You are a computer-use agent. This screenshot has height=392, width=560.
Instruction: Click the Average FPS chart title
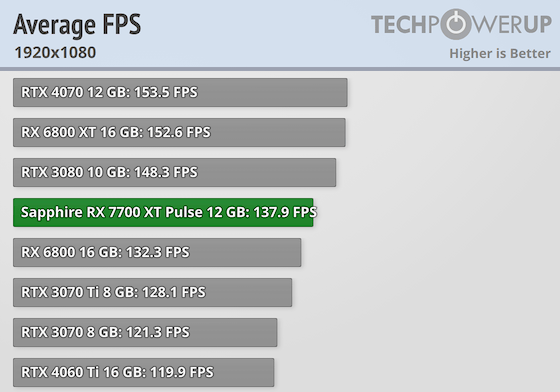77,24
